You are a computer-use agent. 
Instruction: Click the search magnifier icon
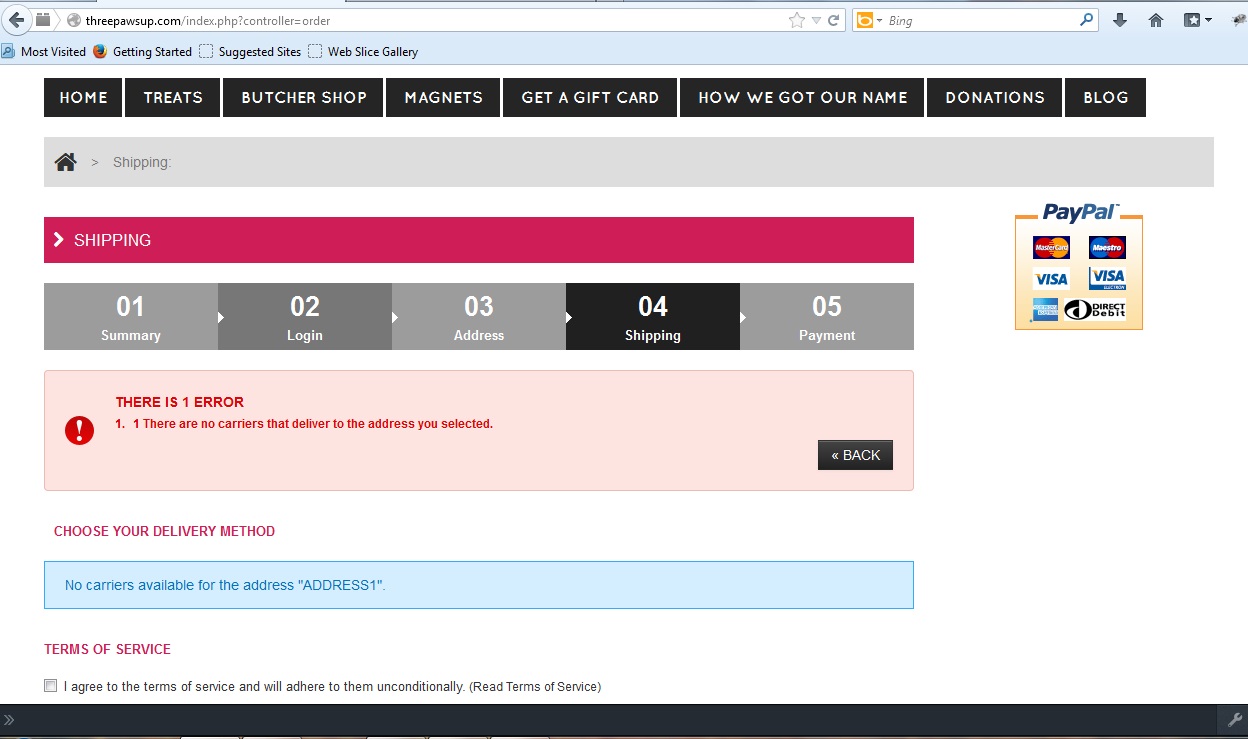tap(1087, 20)
